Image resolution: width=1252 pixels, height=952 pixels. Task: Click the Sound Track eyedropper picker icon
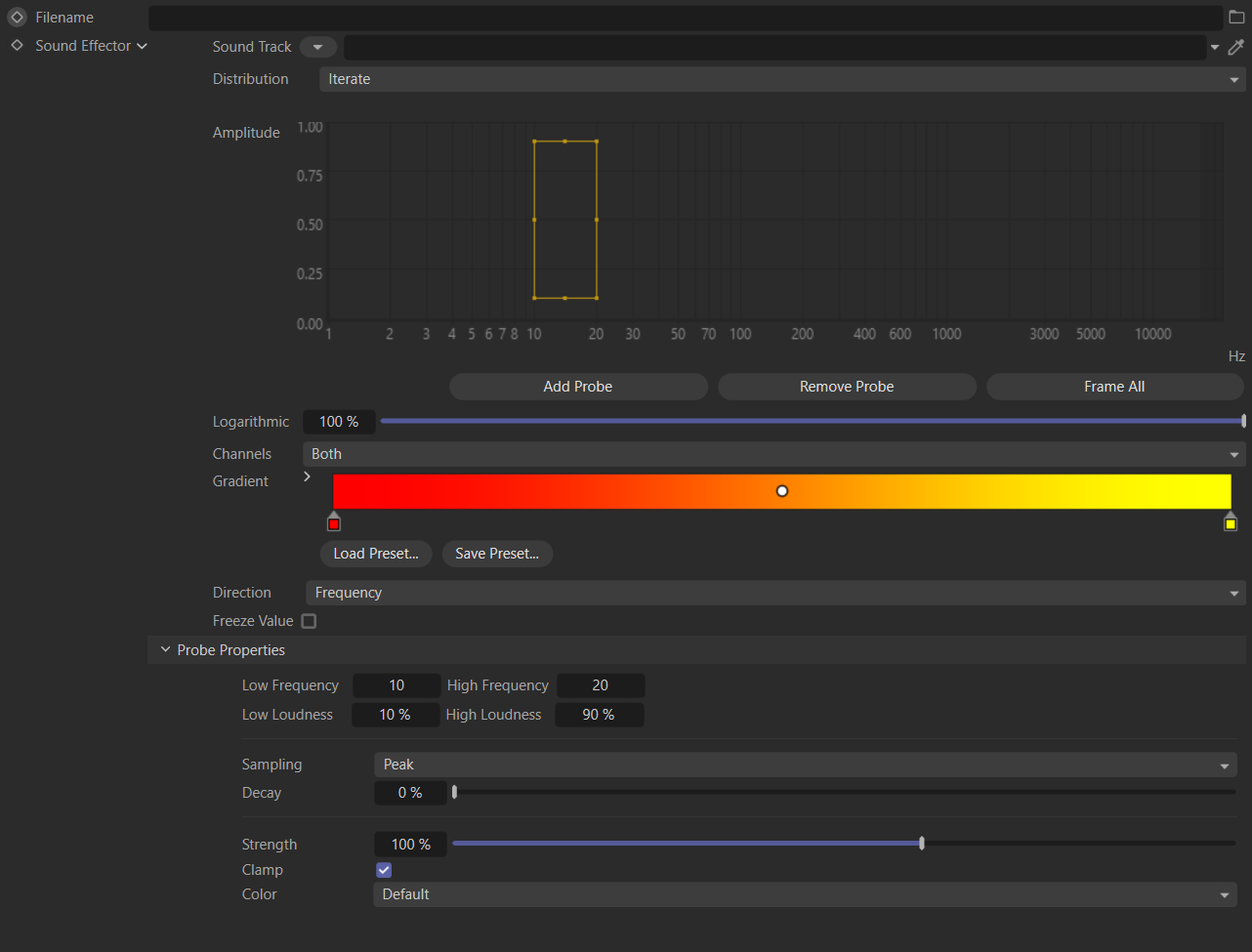click(x=1236, y=47)
